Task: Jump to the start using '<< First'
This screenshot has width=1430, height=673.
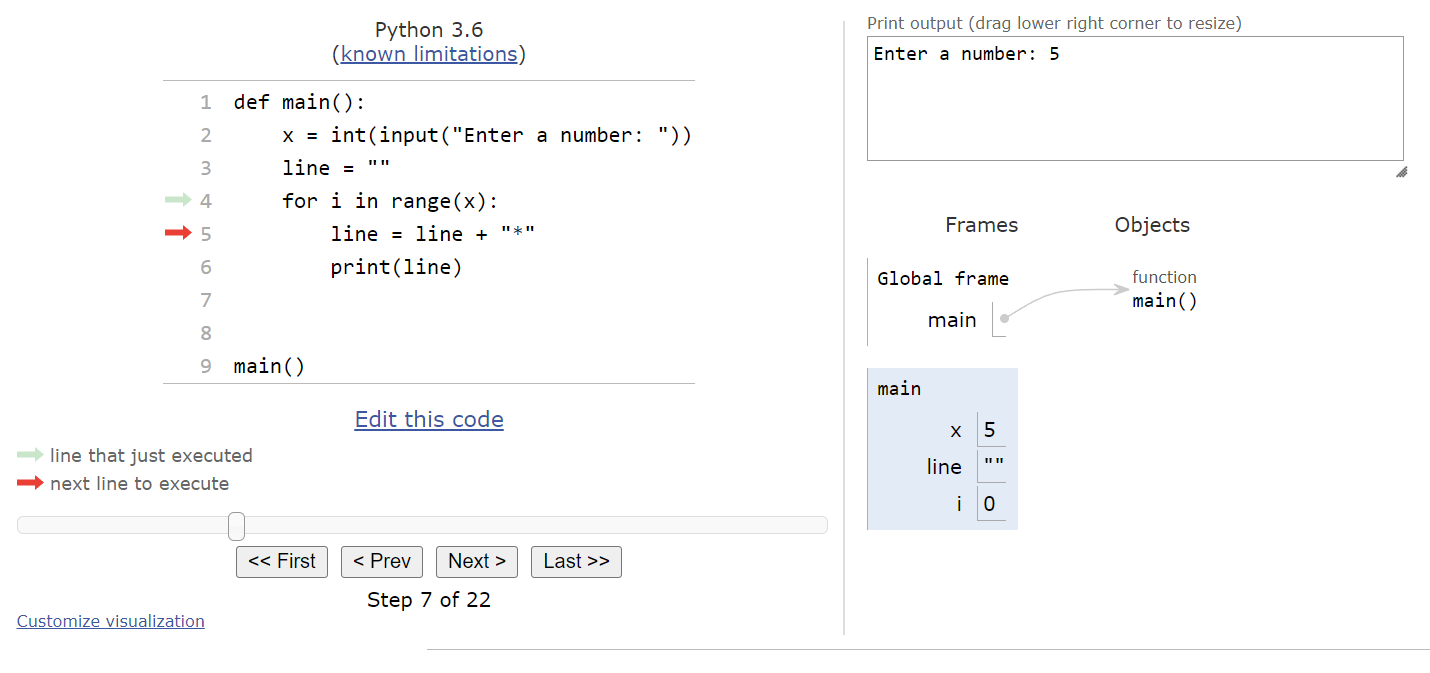Action: point(281,561)
